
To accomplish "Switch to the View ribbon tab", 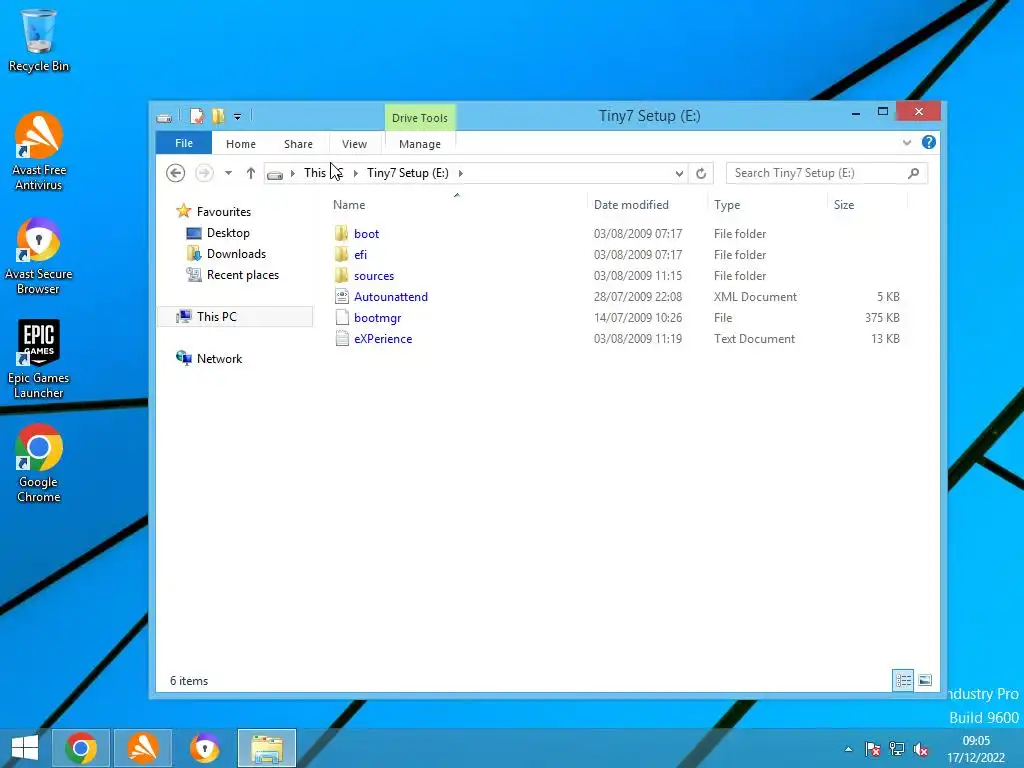I will tap(355, 144).
